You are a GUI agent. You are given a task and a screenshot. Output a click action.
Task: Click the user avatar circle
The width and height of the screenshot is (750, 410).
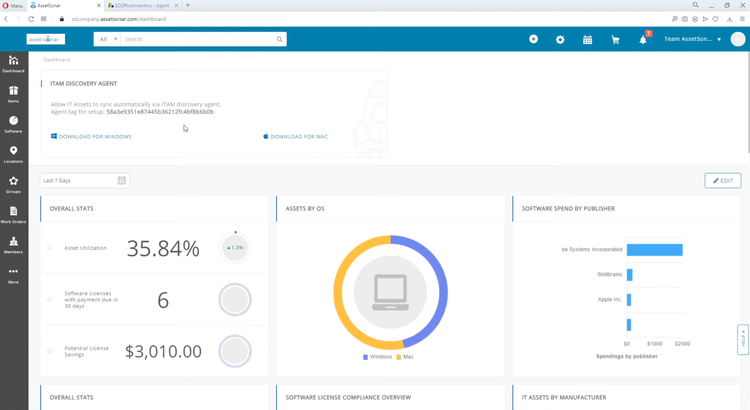pyautogui.click(x=738, y=39)
